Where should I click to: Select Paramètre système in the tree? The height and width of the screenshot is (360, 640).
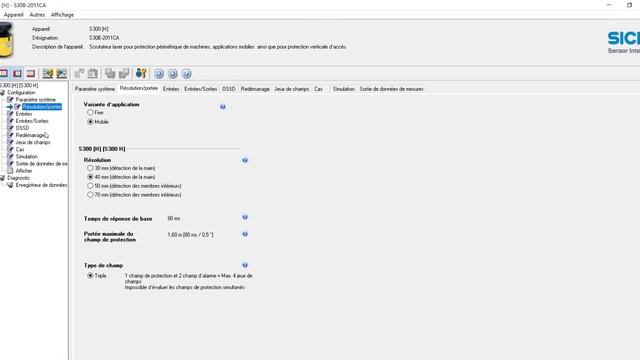(x=36, y=100)
